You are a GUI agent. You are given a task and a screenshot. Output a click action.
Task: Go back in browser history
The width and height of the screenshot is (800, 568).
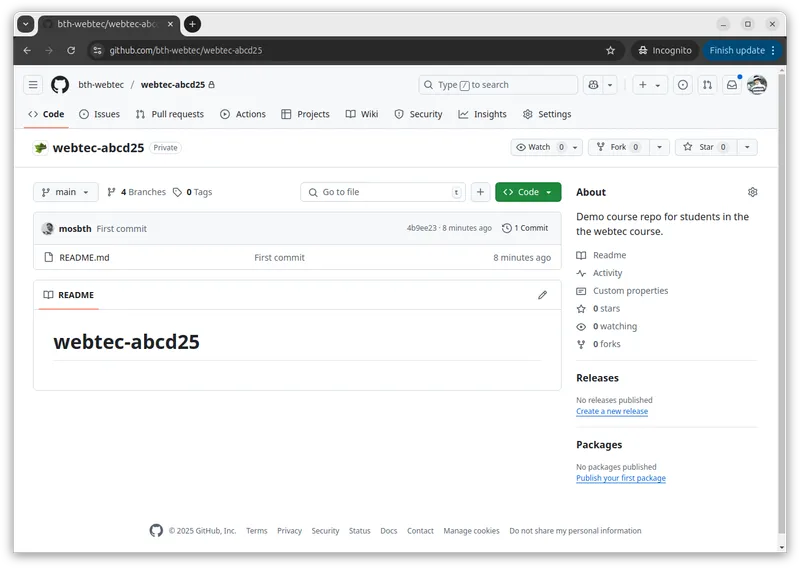click(27, 50)
